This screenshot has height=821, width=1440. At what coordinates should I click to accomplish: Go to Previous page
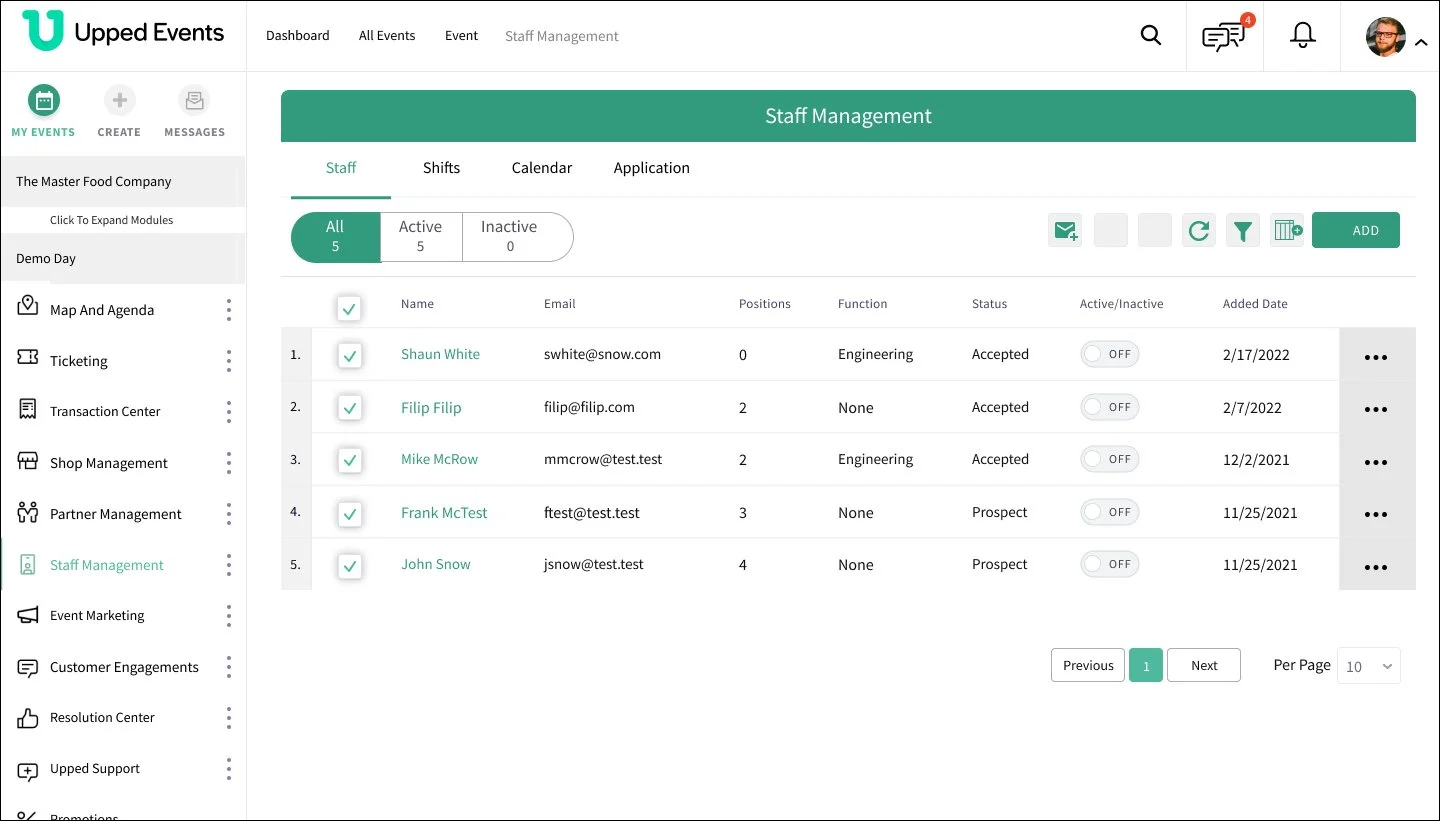click(x=1088, y=665)
